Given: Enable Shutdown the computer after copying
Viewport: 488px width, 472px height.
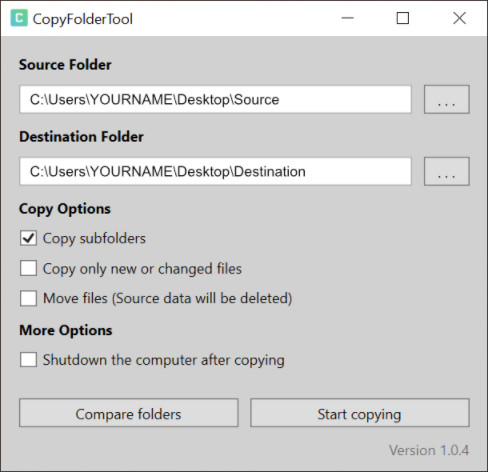Looking at the screenshot, I should [28, 360].
